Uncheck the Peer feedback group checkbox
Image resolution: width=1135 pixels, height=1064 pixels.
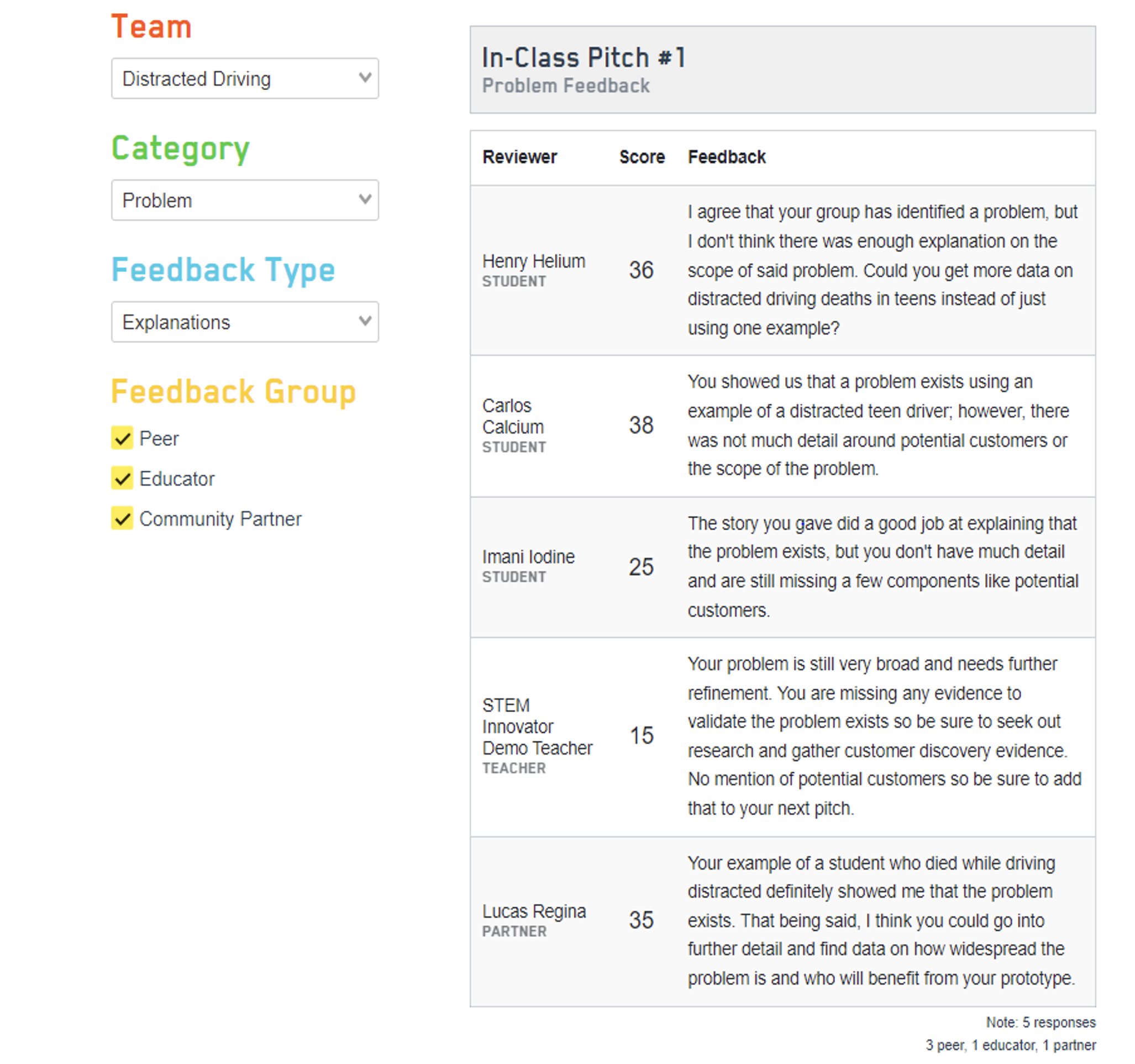(x=122, y=439)
